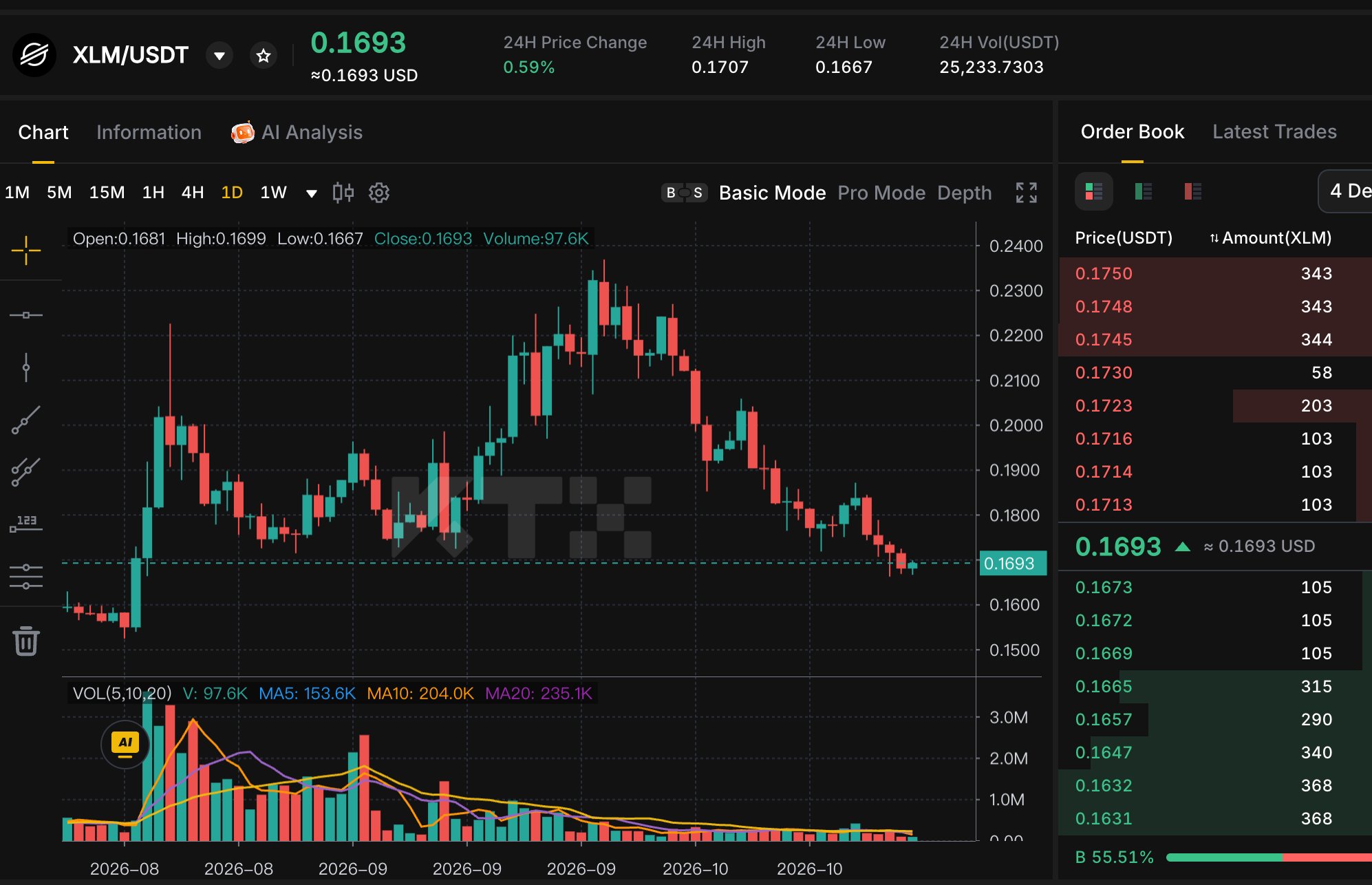1372x885 pixels.
Task: Select the 5M timeframe
Action: [59, 193]
